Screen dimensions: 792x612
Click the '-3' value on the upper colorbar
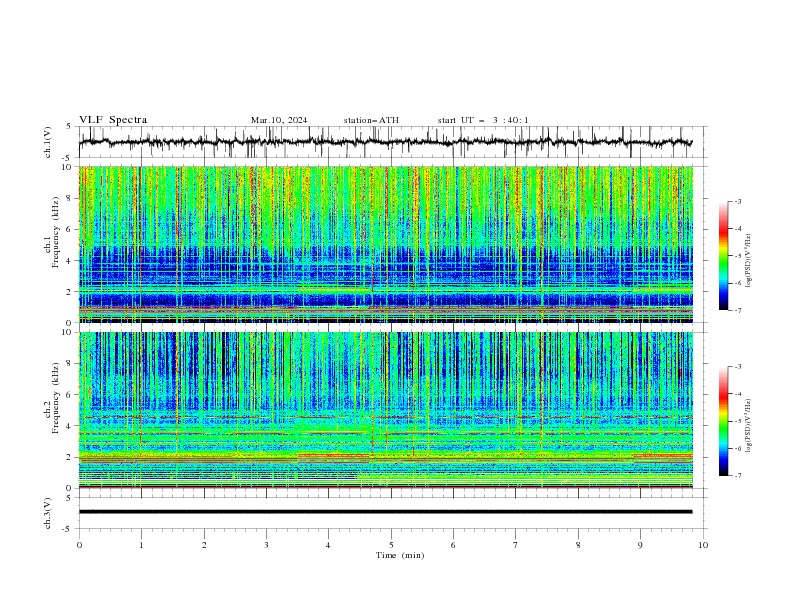pyautogui.click(x=737, y=201)
